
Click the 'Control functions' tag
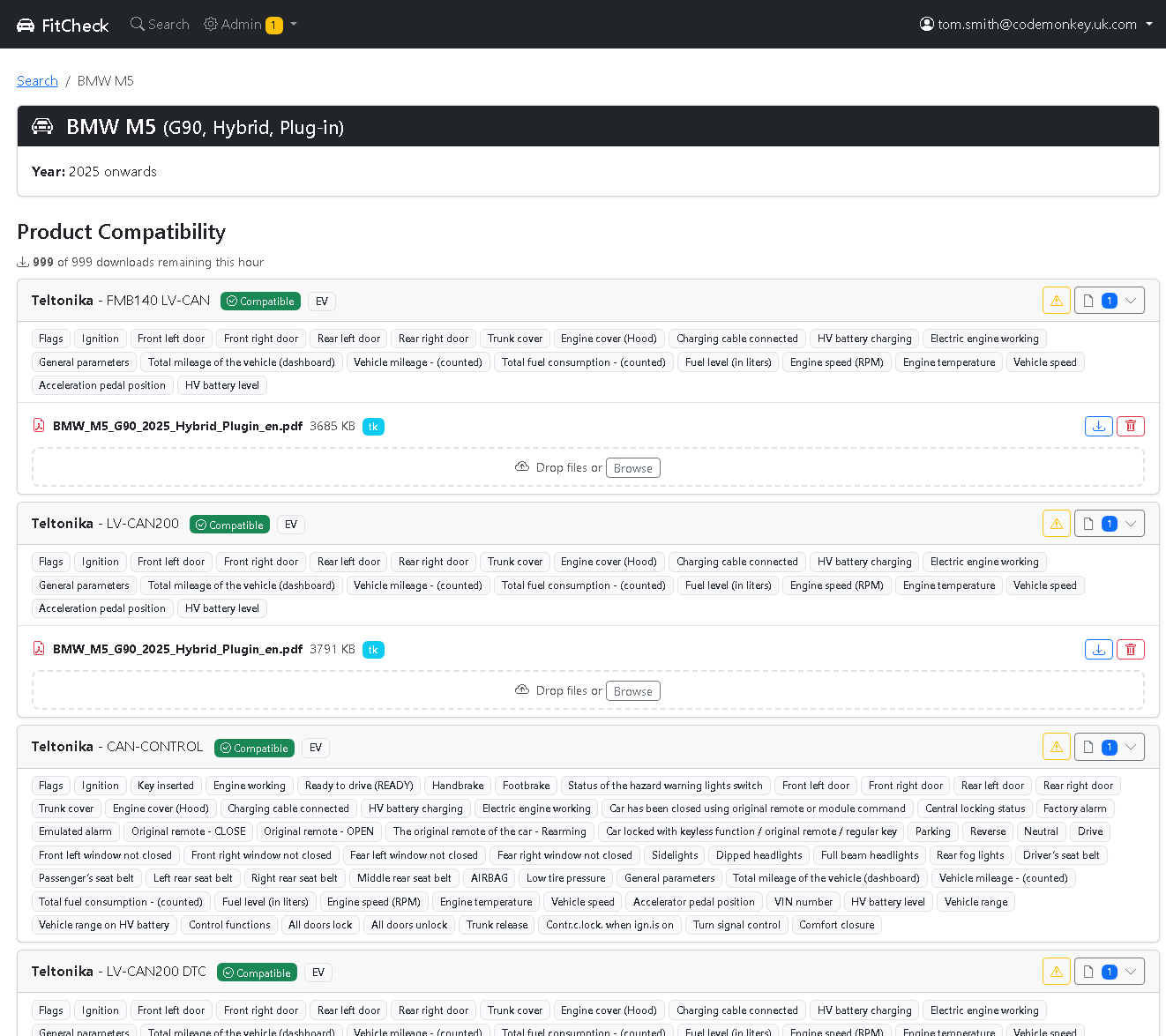point(229,925)
